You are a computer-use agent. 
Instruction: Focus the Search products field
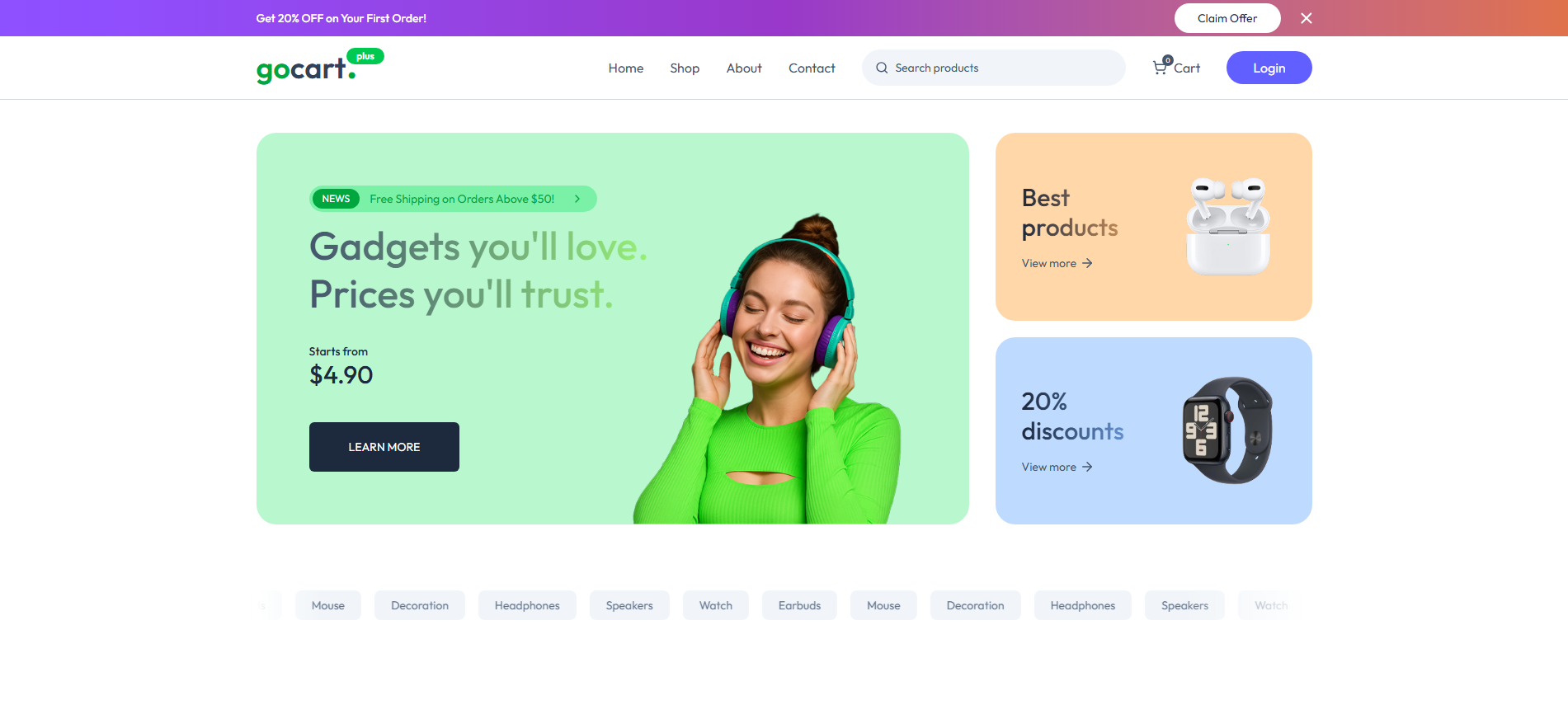pyautogui.click(x=993, y=68)
